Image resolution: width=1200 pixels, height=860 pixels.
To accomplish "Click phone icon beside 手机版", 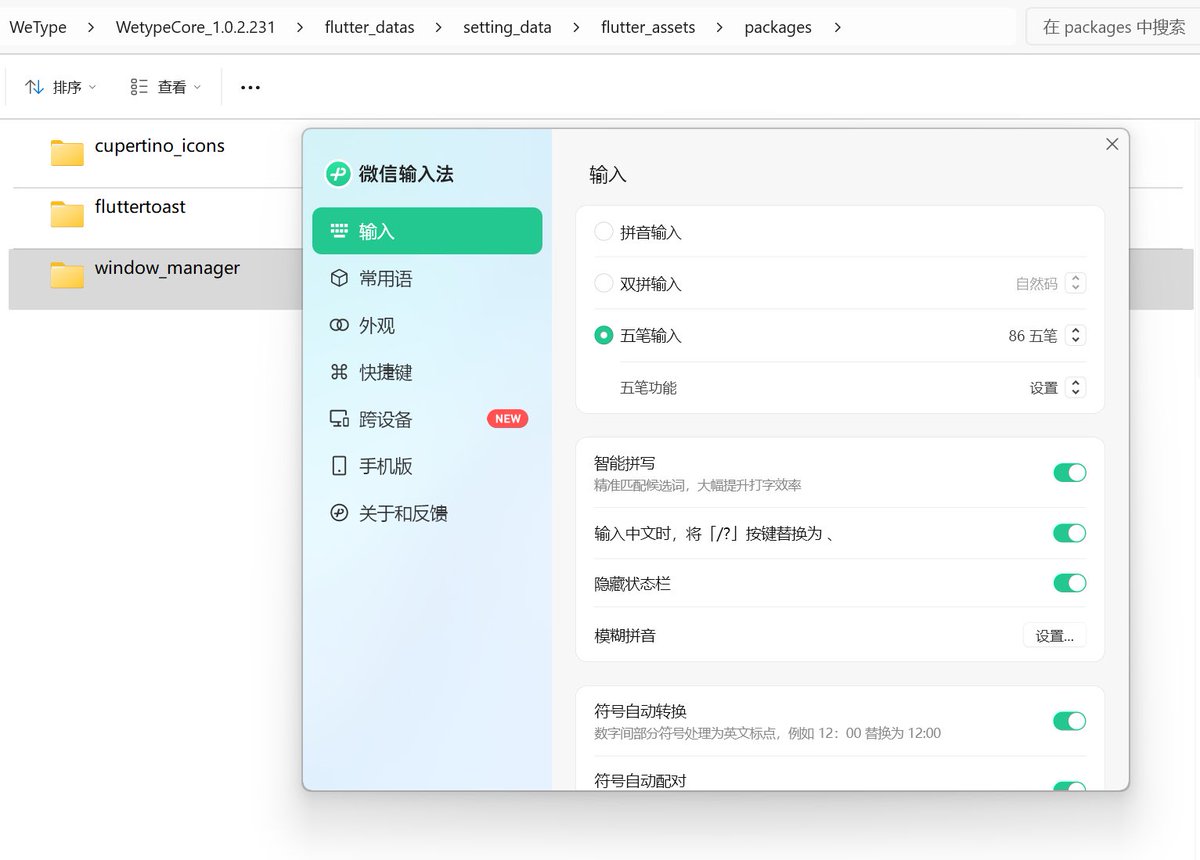I will pyautogui.click(x=339, y=466).
